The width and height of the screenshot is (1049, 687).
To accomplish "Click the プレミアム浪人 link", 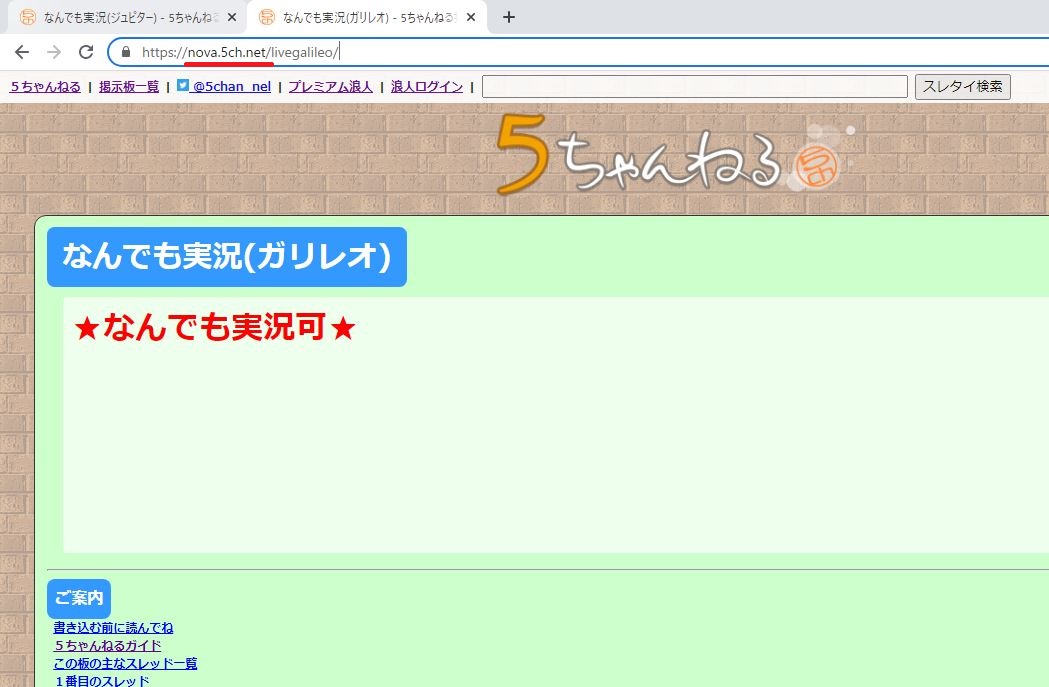I will coord(329,86).
